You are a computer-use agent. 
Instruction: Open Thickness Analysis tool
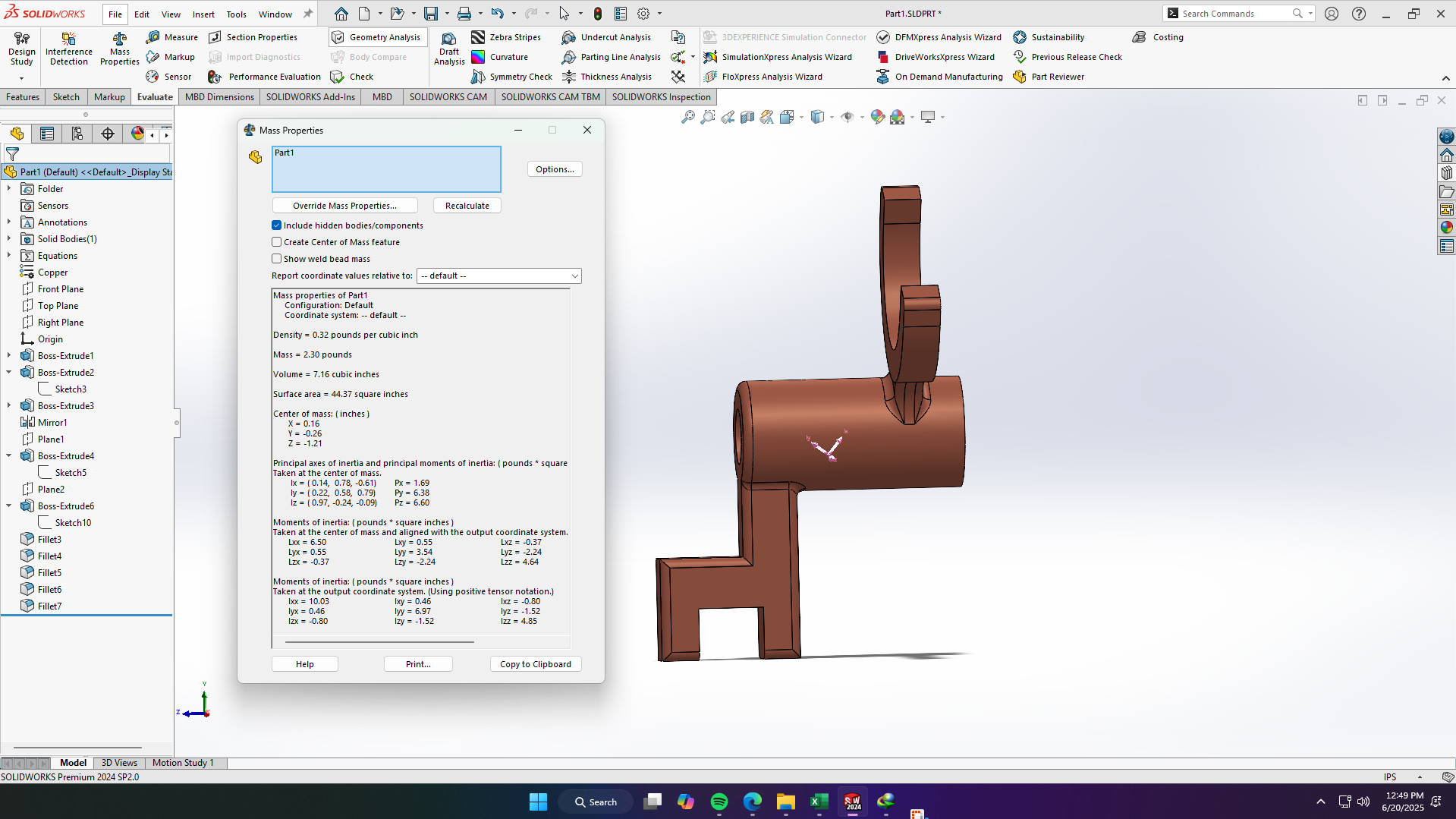(607, 77)
